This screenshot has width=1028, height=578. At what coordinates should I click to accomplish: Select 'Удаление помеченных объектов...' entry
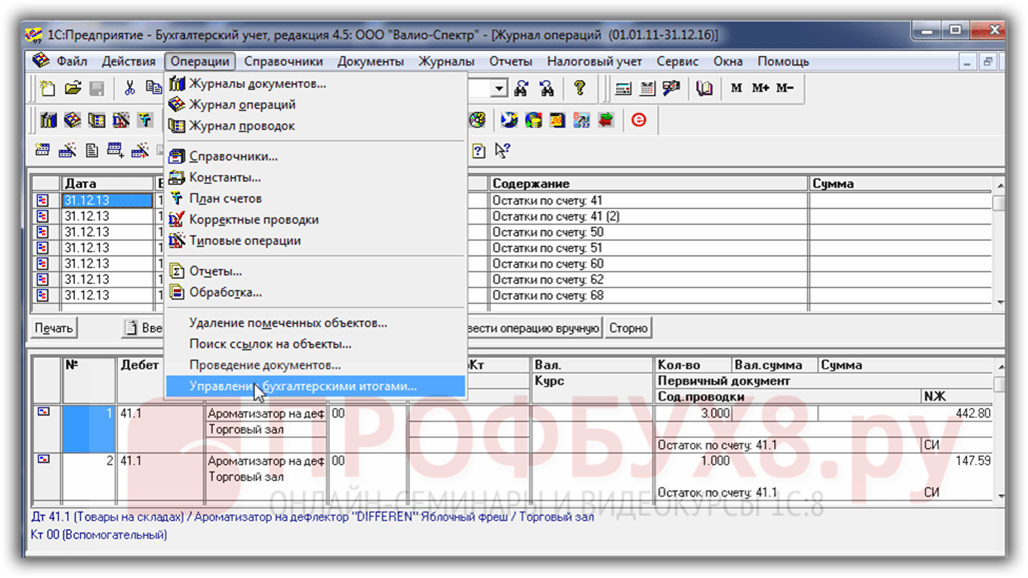(x=315, y=322)
